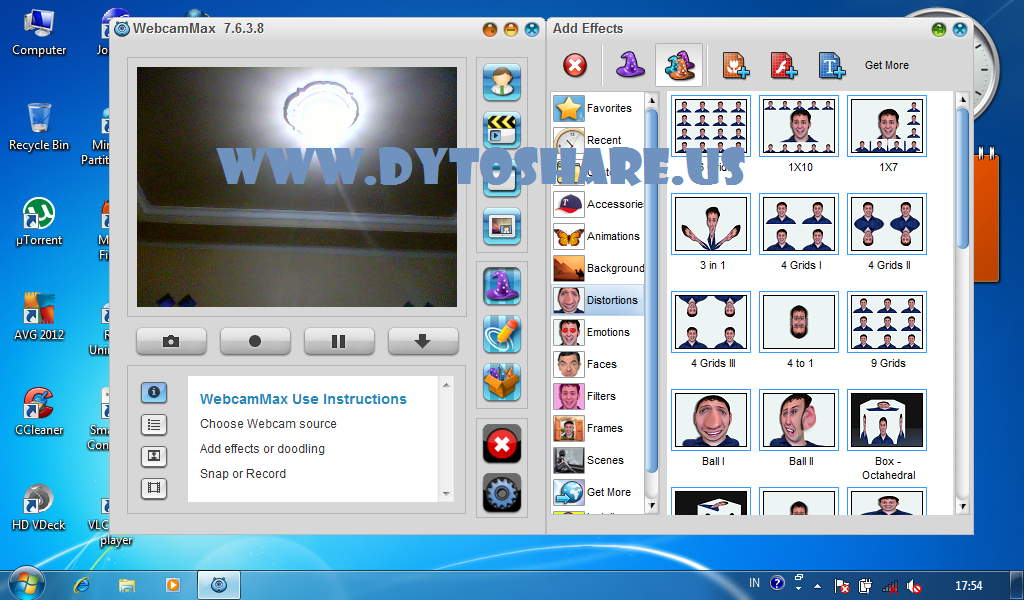
Task: Open the µTorrent desktop icon
Action: [39, 221]
